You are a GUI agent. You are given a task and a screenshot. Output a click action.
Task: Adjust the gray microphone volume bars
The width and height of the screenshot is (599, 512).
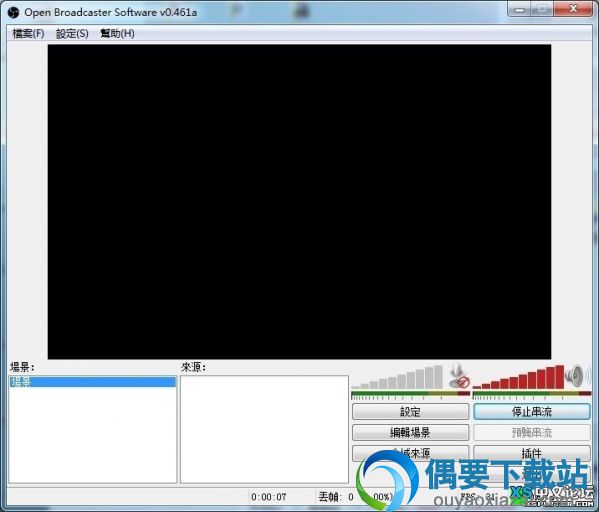tap(397, 377)
